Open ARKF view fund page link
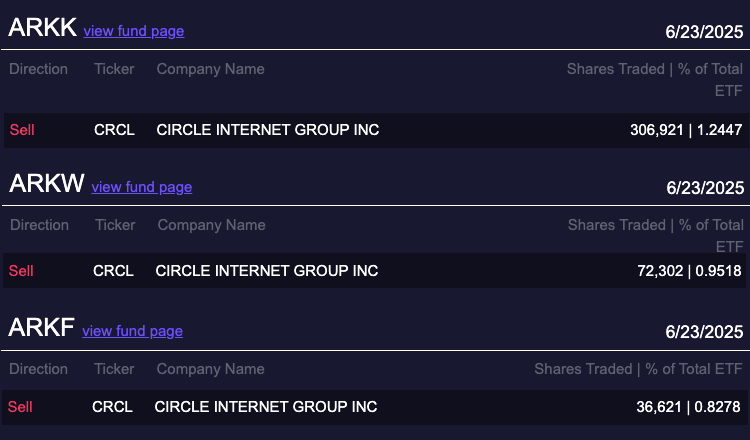750x440 pixels. tap(132, 331)
